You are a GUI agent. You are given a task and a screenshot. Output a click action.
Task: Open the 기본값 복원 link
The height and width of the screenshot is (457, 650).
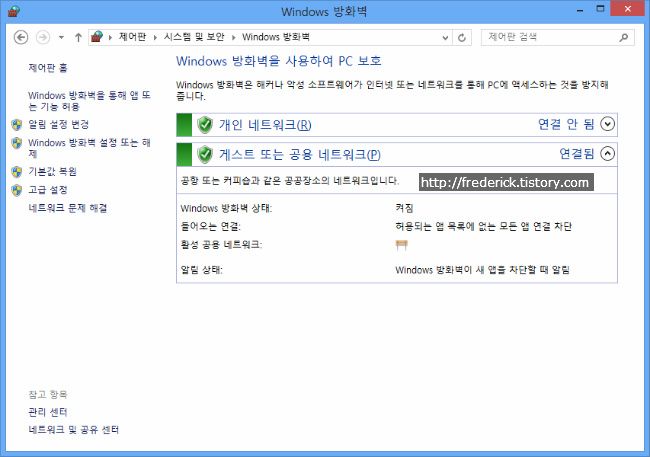pyautogui.click(x=52, y=171)
